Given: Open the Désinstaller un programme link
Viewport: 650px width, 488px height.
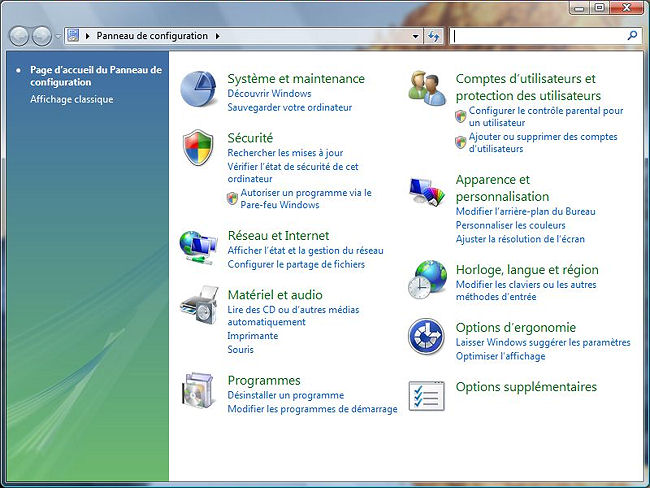Looking at the screenshot, I should click(x=285, y=395).
